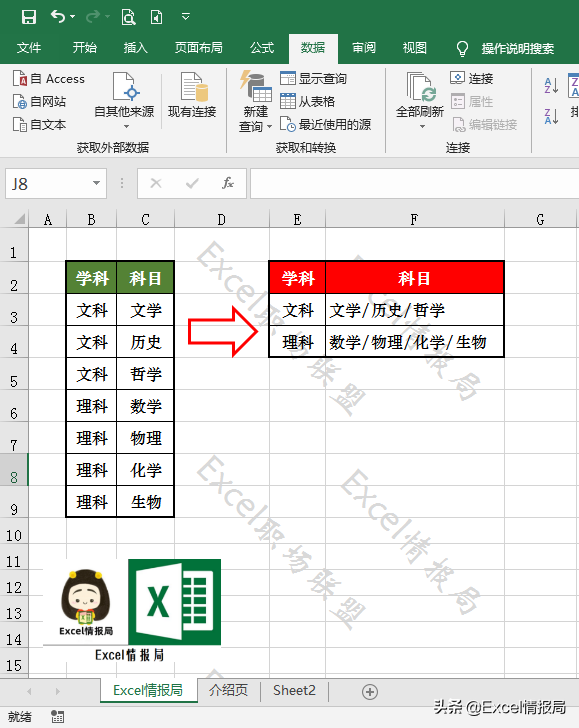579x728 pixels.
Task: Click the Name Box showing J8
Action: click(x=48, y=184)
